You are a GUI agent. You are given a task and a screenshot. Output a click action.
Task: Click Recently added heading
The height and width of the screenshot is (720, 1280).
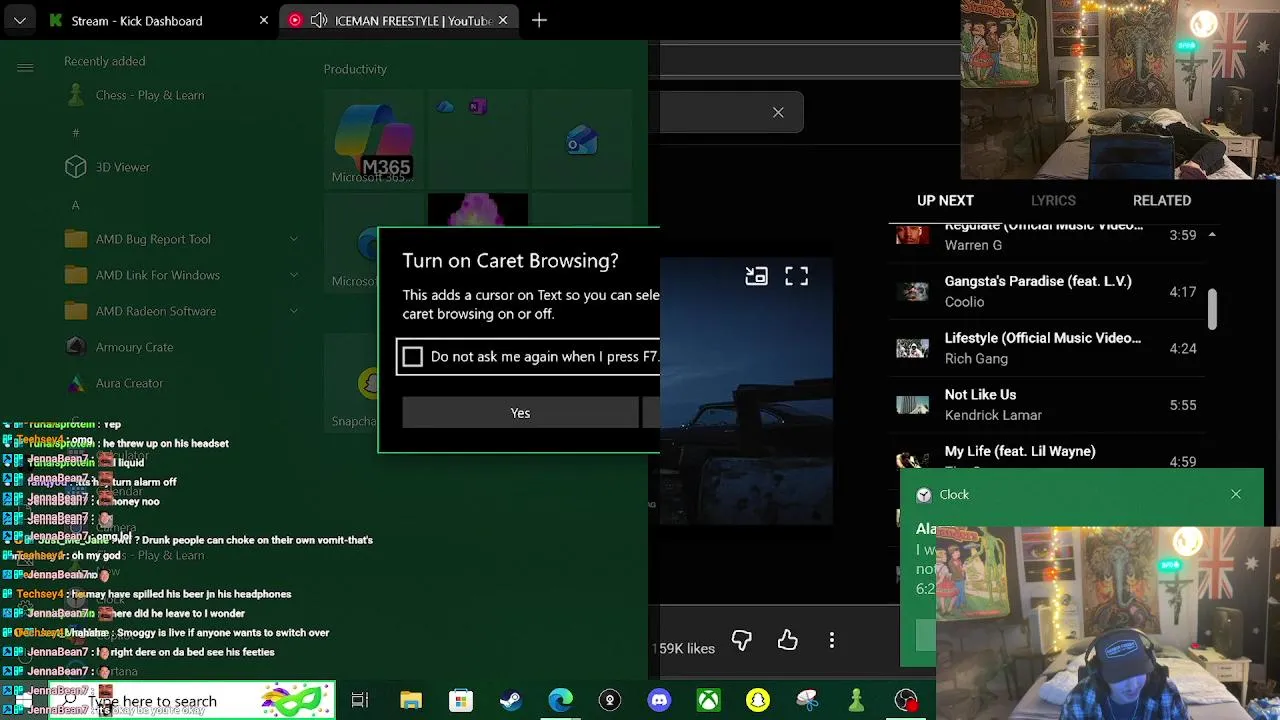click(105, 61)
